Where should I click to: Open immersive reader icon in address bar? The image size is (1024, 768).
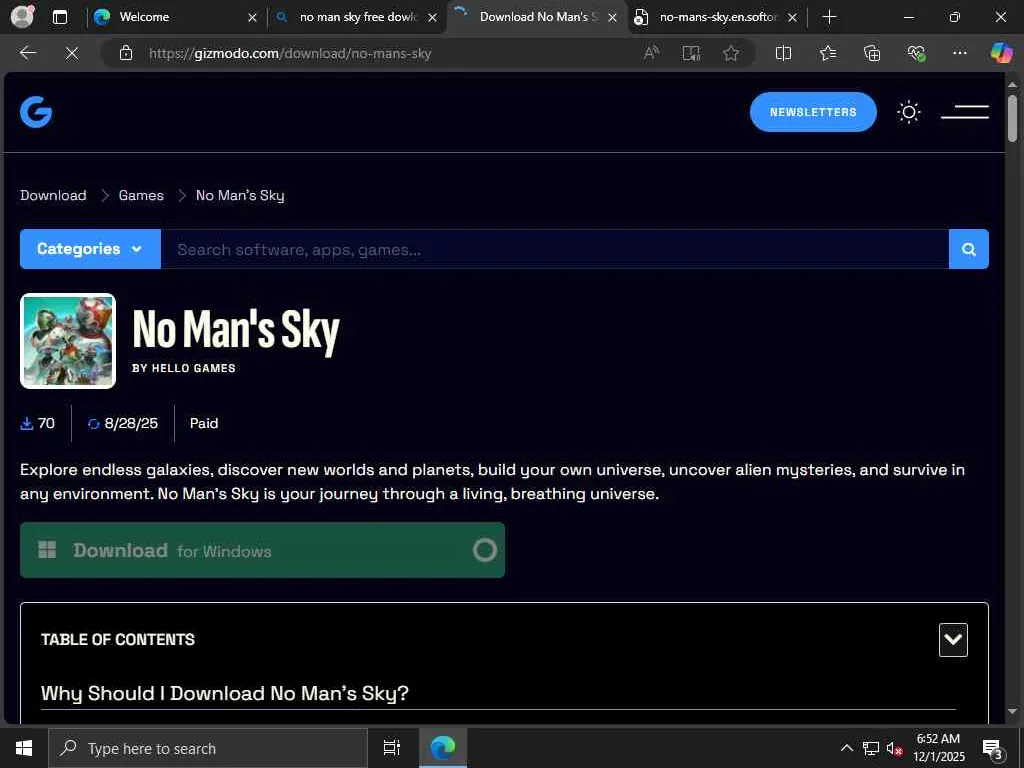pyautogui.click(x=691, y=53)
